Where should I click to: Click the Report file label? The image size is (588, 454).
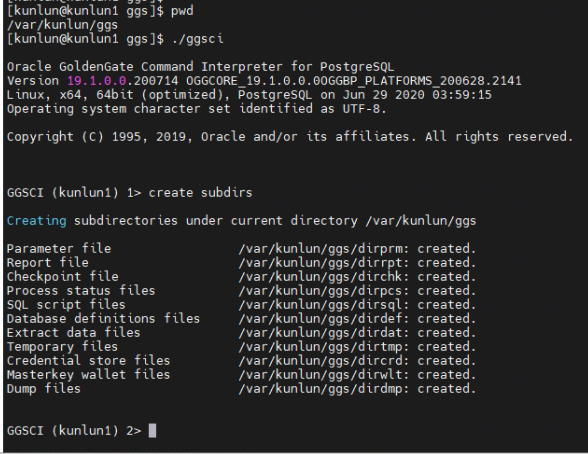tap(48, 262)
